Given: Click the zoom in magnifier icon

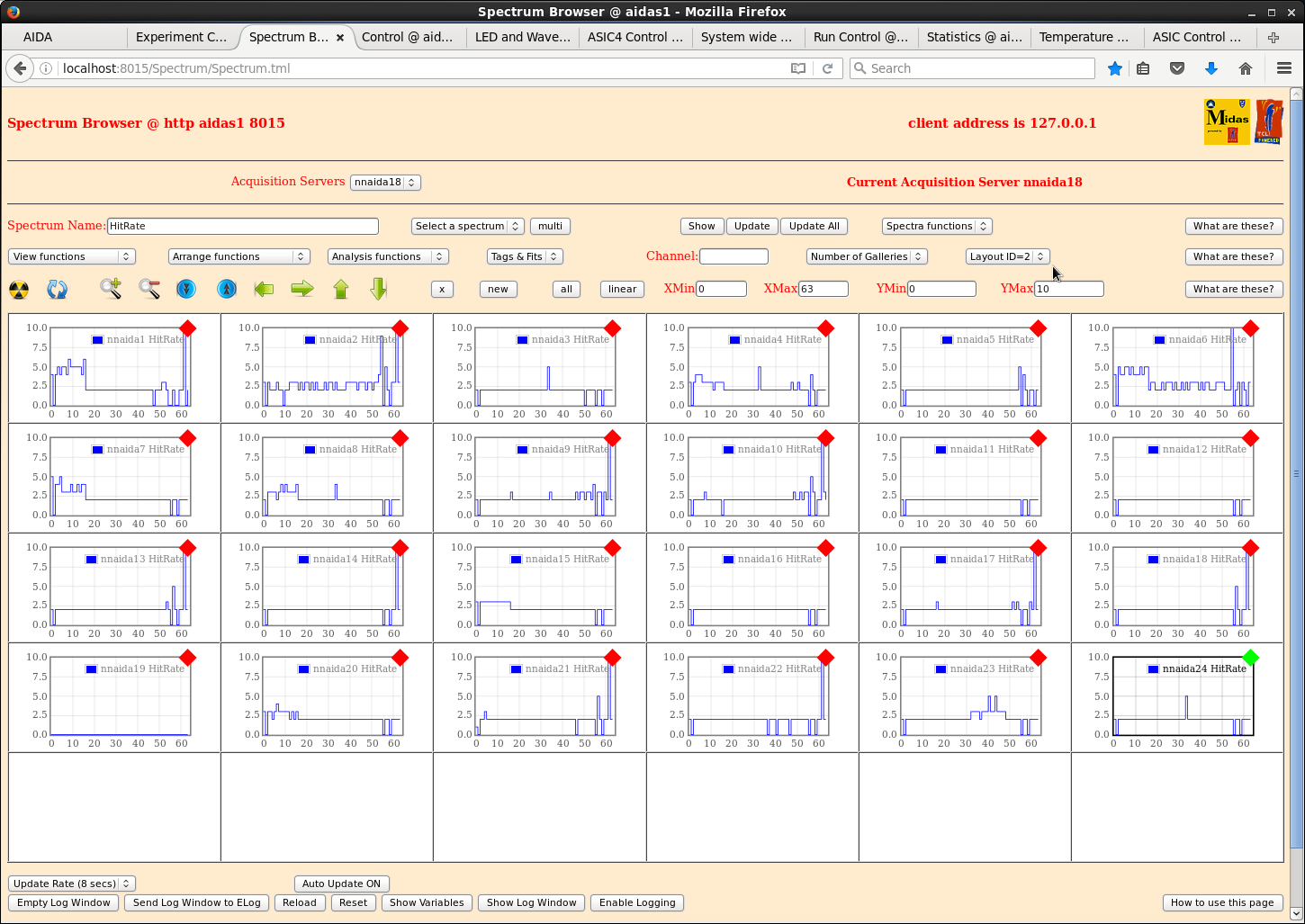Looking at the screenshot, I should pyautogui.click(x=111, y=289).
